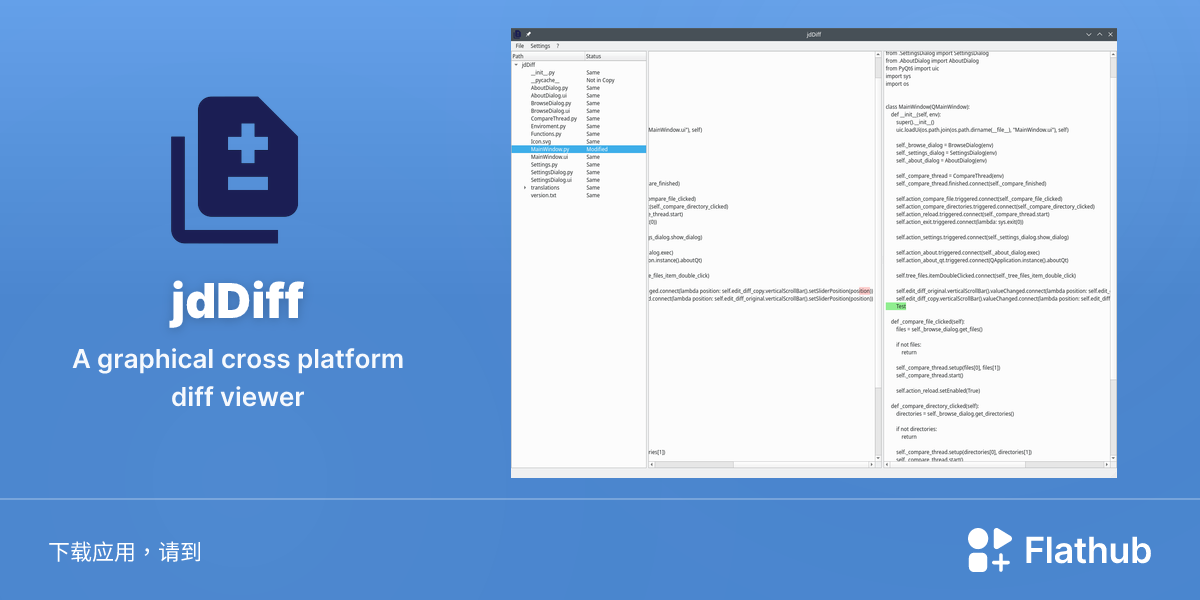
Task: Open the ? help menu
Action: 558,46
